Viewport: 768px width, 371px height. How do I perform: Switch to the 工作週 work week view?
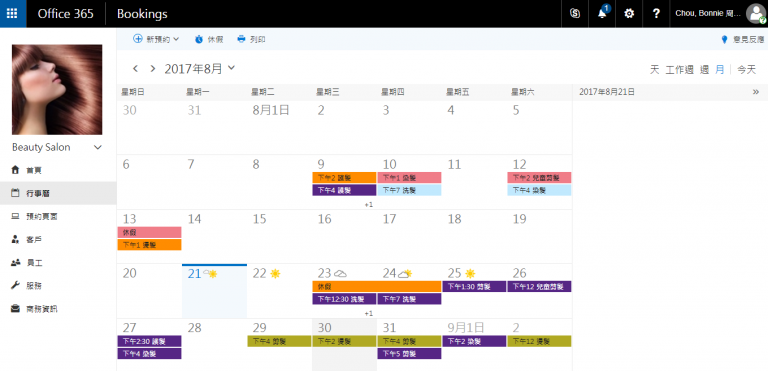click(x=679, y=70)
